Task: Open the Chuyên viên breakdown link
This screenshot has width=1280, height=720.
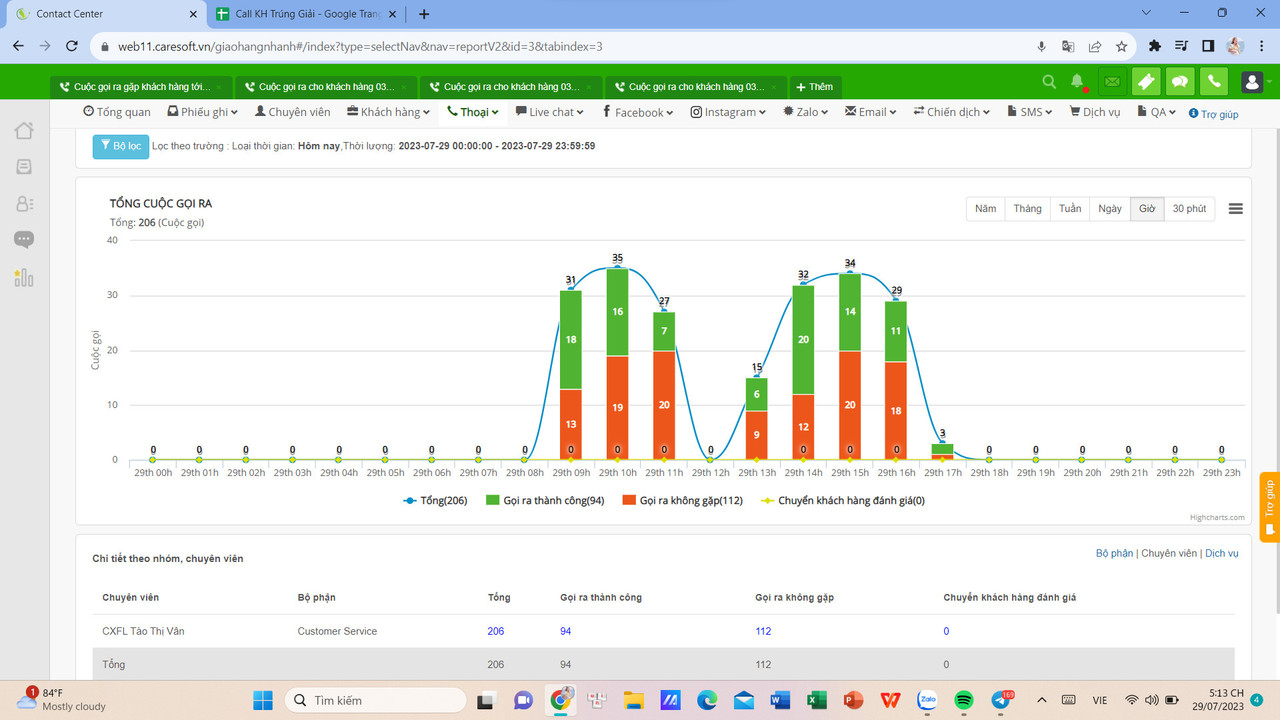Action: point(1169,553)
